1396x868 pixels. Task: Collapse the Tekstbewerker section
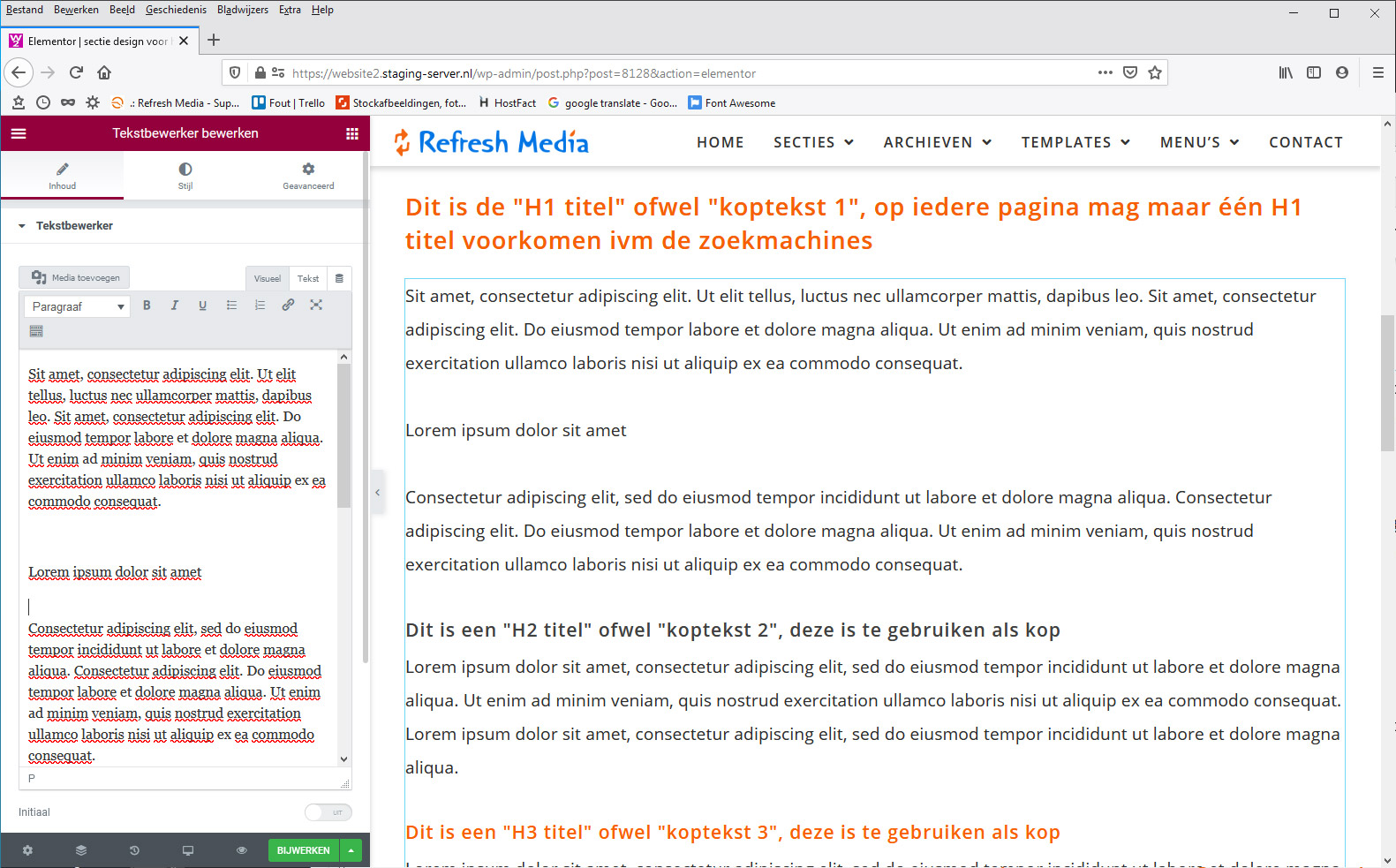pos(22,226)
